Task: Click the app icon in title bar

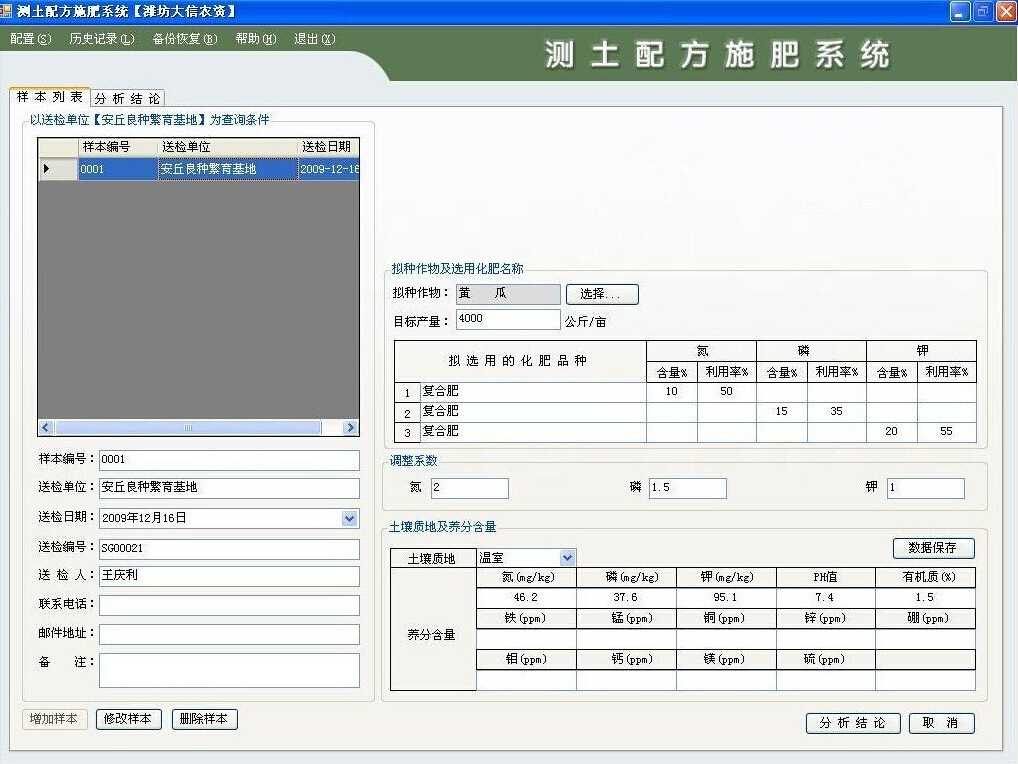Action: (x=7, y=11)
